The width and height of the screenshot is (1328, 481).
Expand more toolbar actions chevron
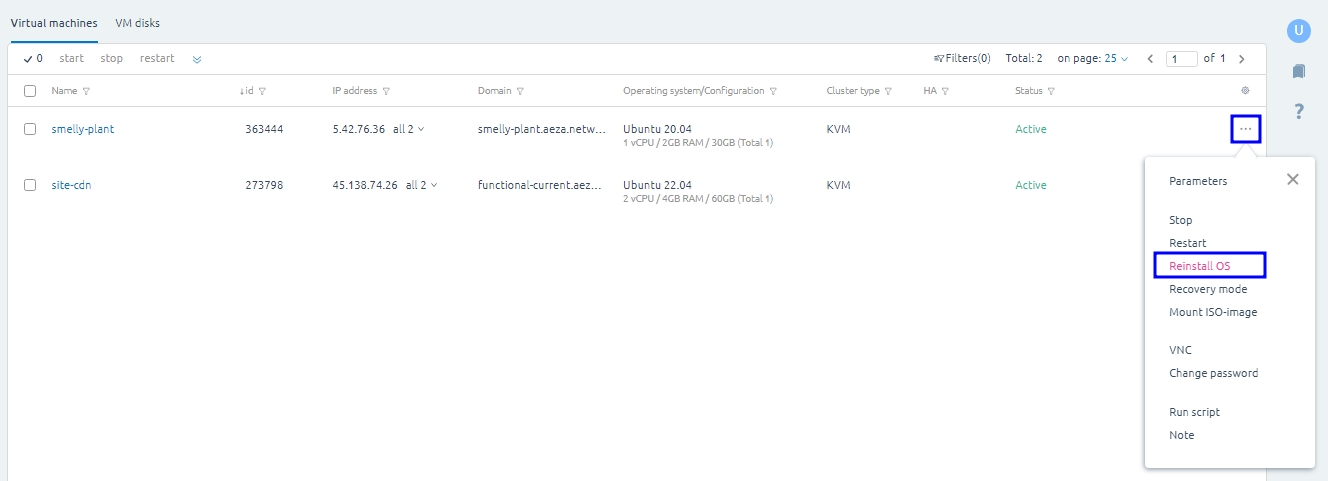(197, 59)
